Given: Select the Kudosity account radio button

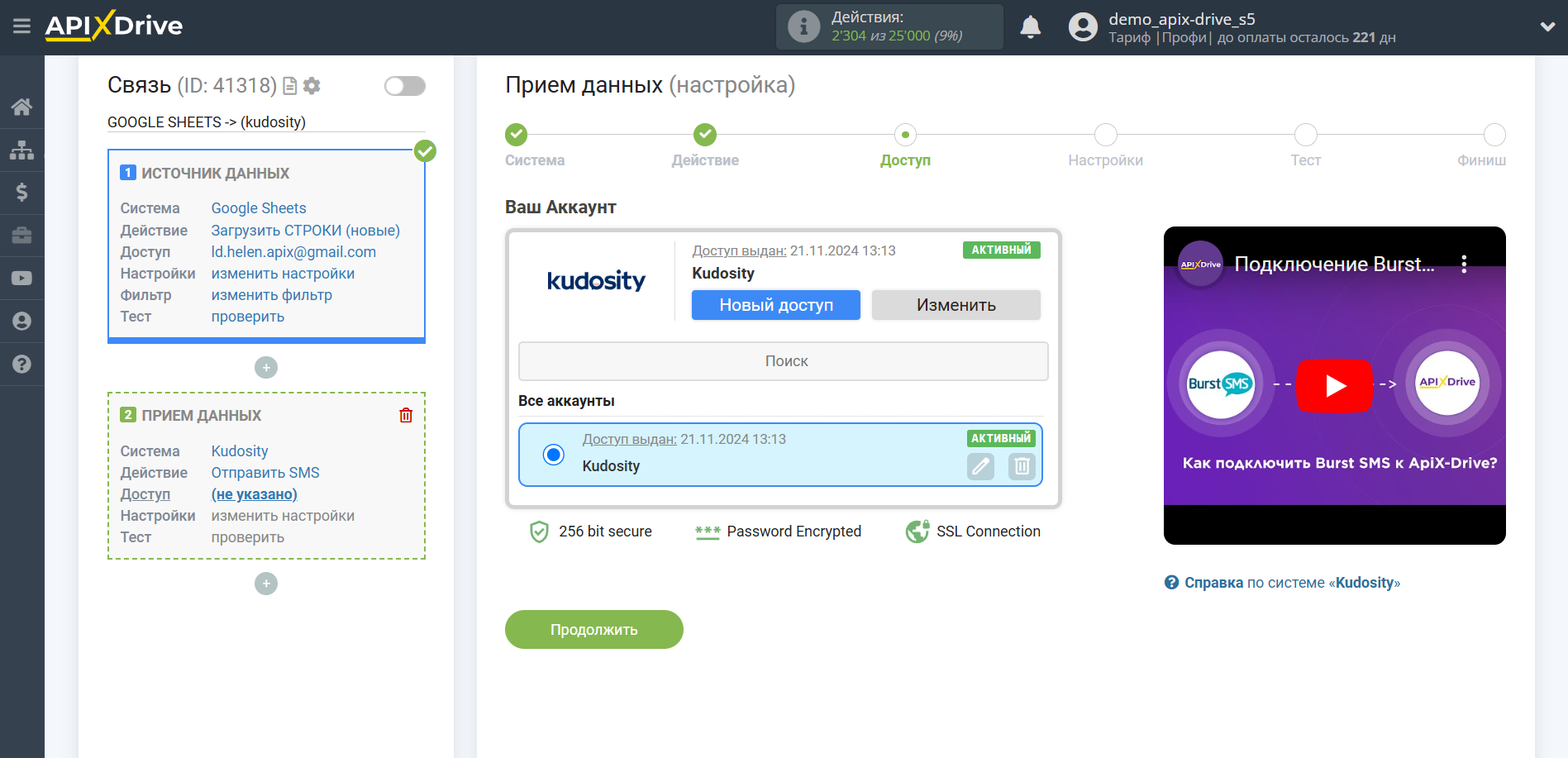Looking at the screenshot, I should [554, 455].
